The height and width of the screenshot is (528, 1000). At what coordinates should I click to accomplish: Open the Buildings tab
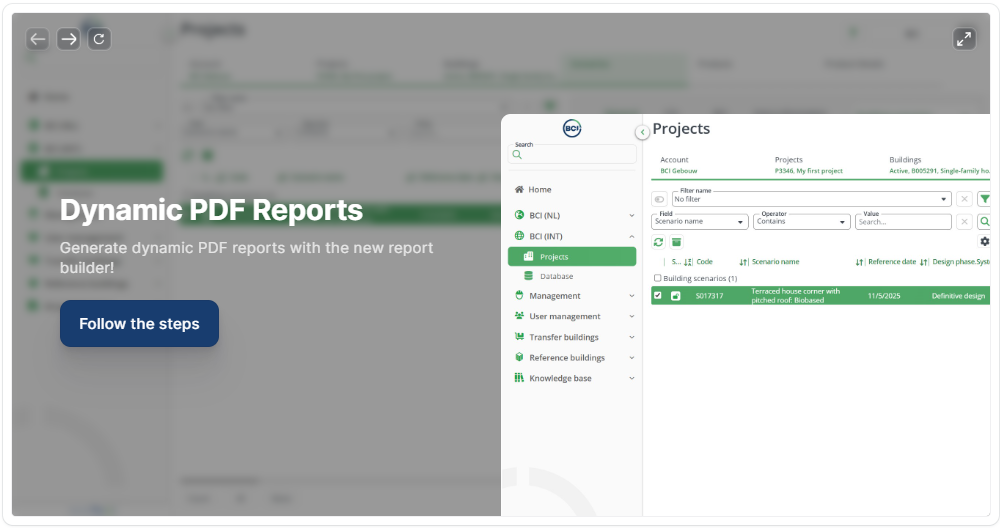[x=939, y=165]
